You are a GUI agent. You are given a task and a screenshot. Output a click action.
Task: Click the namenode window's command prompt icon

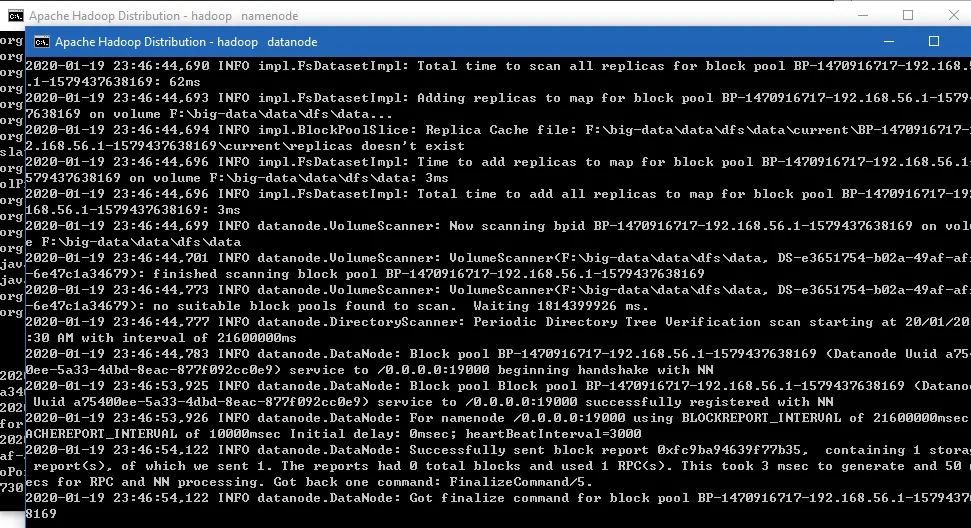tap(13, 16)
